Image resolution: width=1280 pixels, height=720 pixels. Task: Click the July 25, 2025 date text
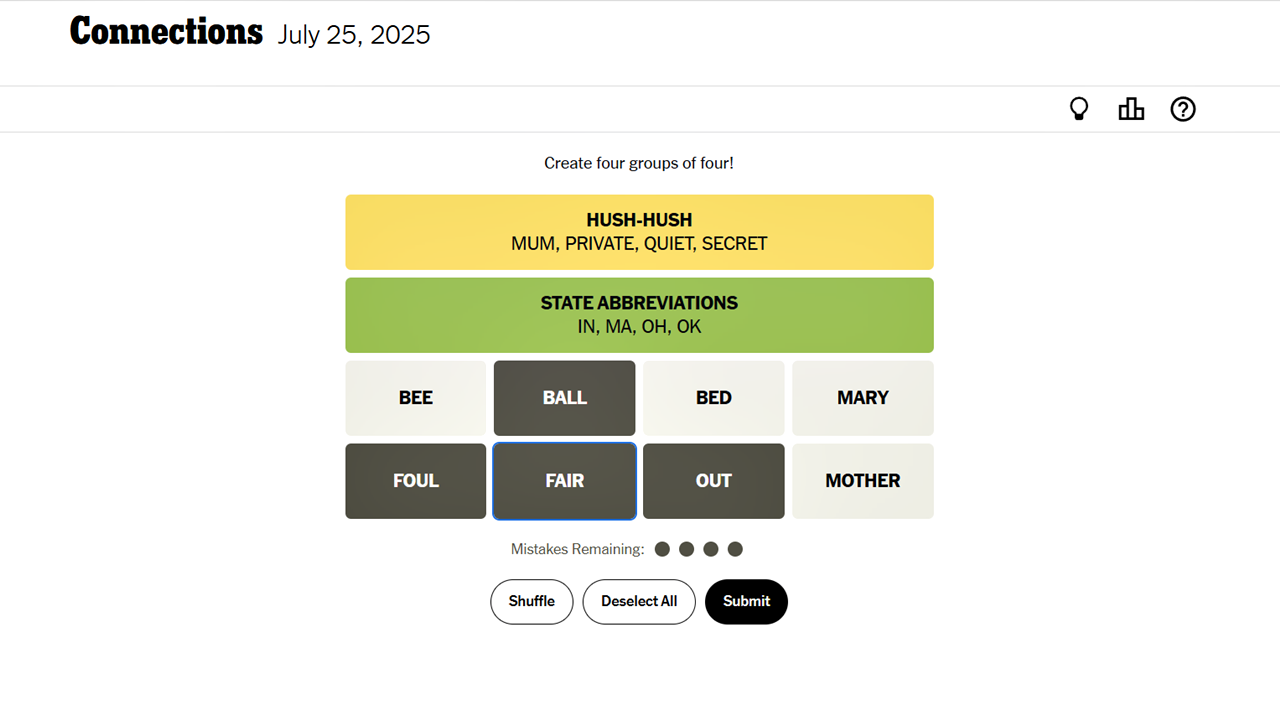354,35
